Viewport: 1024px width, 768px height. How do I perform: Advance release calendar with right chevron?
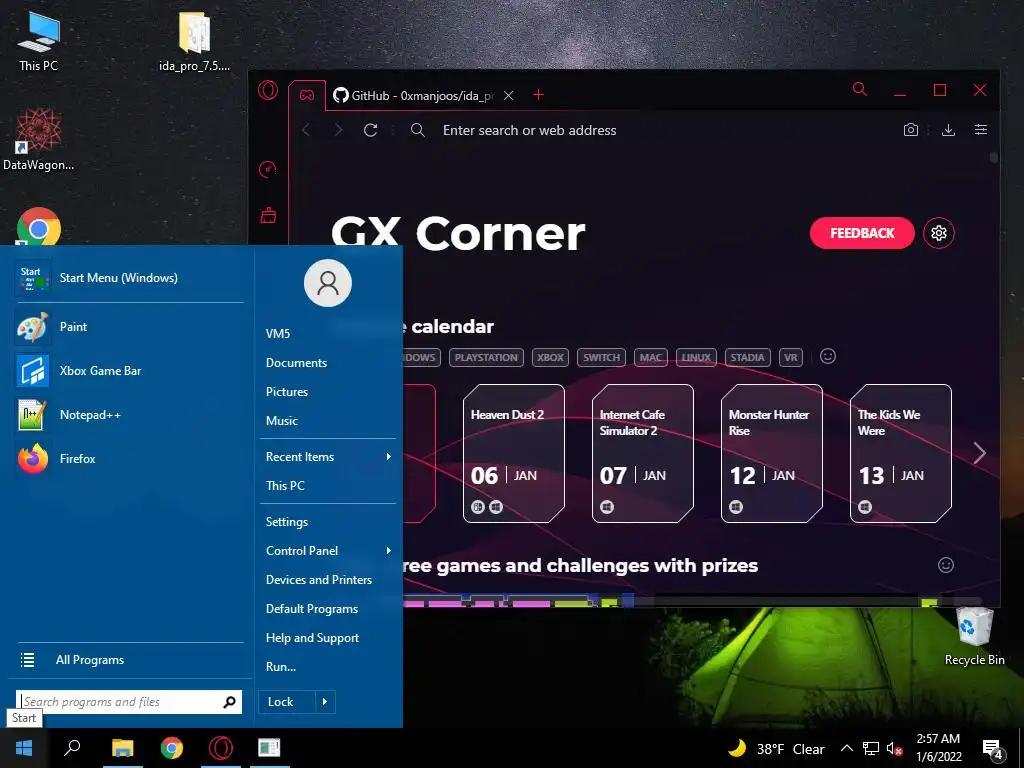pos(980,453)
